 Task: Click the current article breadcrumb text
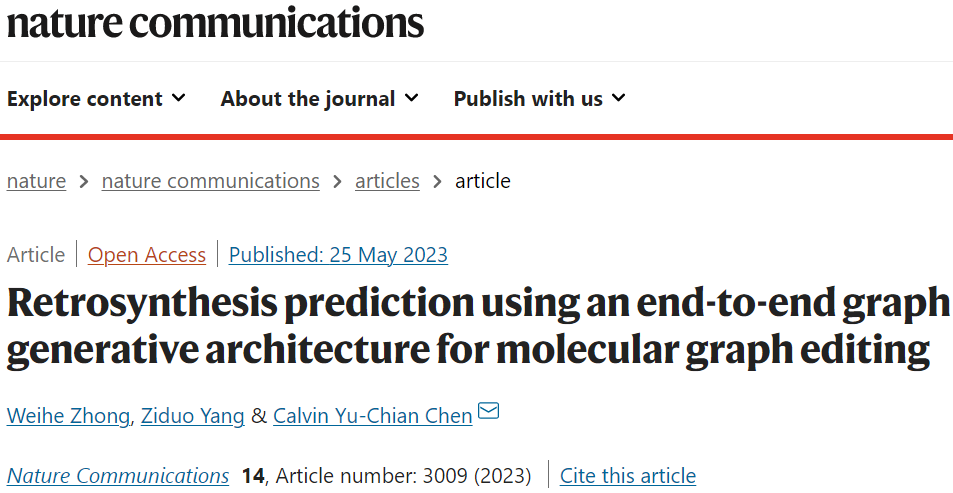483,181
